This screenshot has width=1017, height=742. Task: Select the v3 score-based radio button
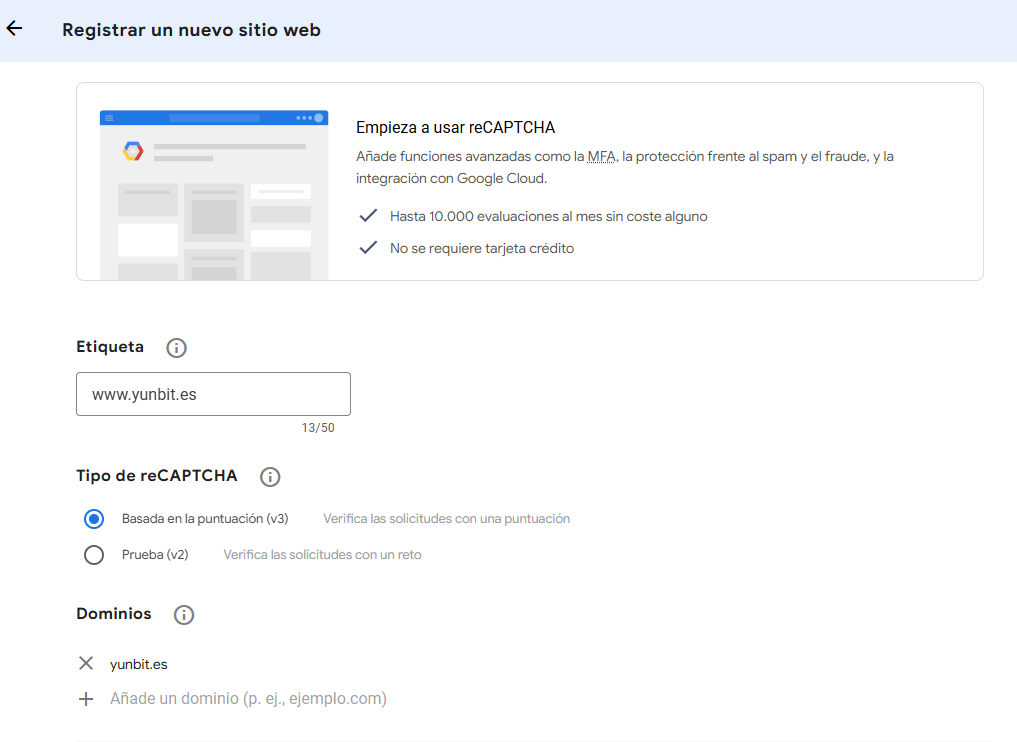pos(94,519)
